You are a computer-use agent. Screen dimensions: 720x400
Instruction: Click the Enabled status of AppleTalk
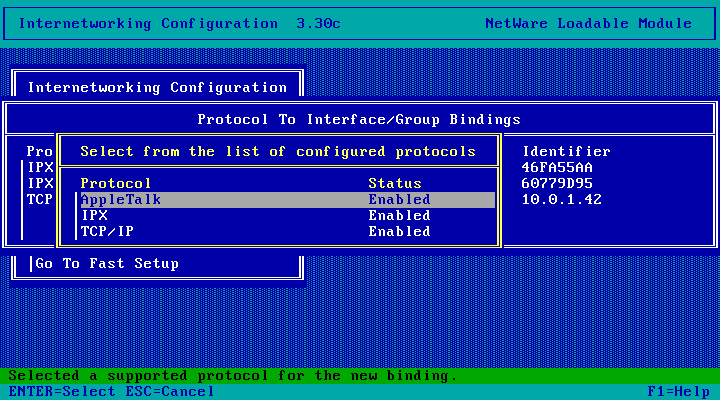coord(399,200)
